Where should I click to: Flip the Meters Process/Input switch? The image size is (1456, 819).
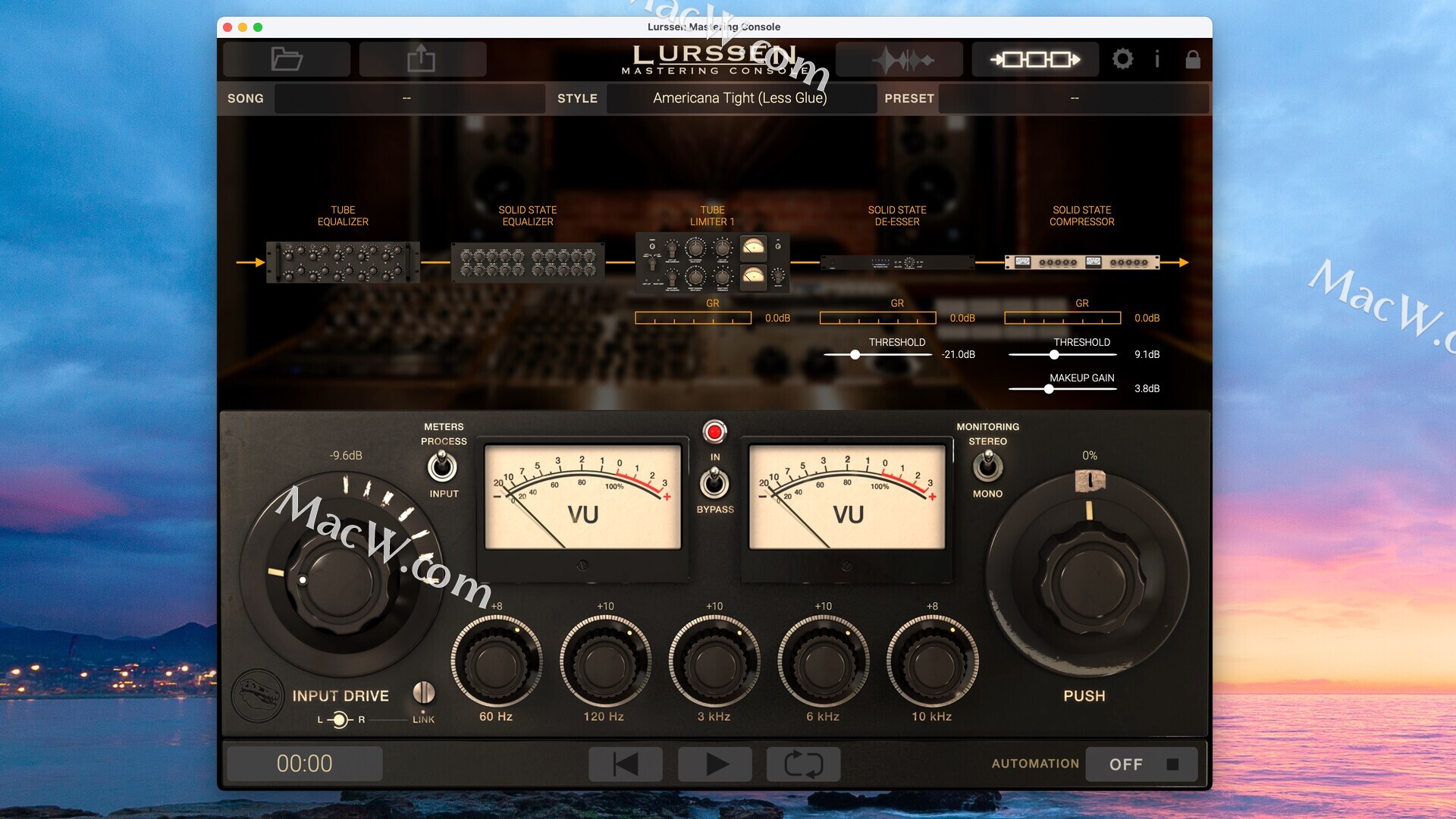pyautogui.click(x=442, y=466)
